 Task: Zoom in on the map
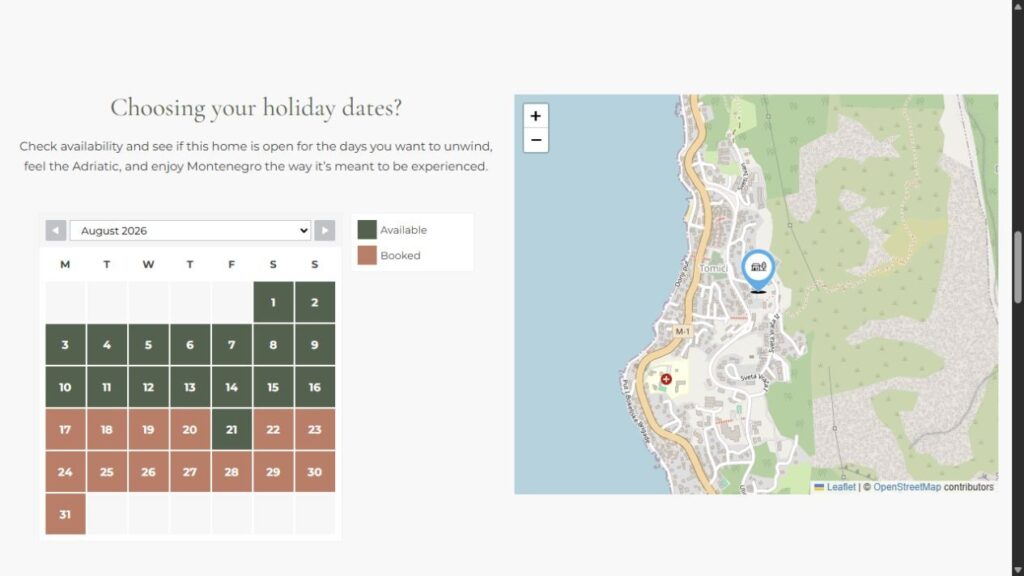click(x=536, y=116)
